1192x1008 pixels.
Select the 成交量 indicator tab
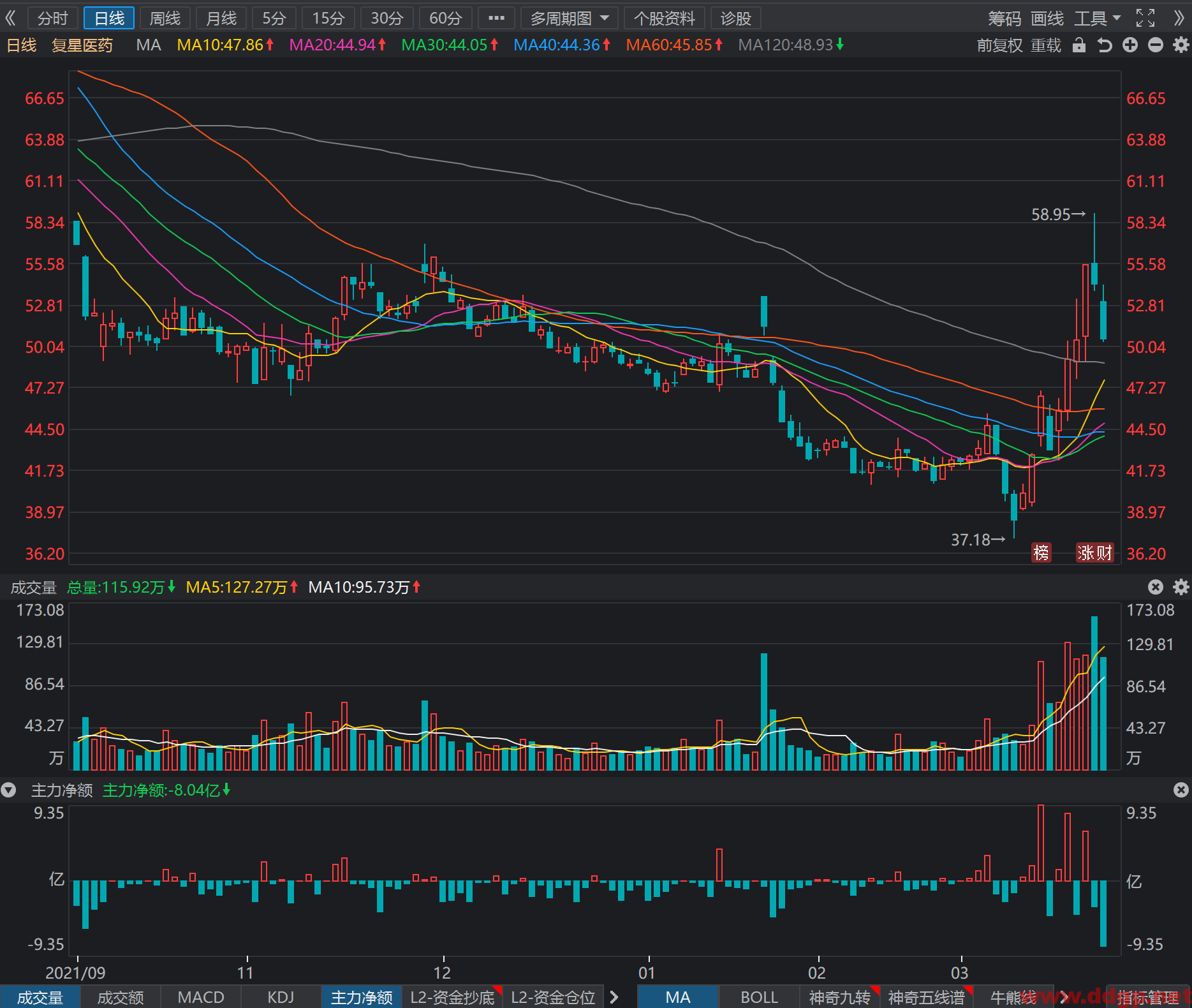(40, 997)
